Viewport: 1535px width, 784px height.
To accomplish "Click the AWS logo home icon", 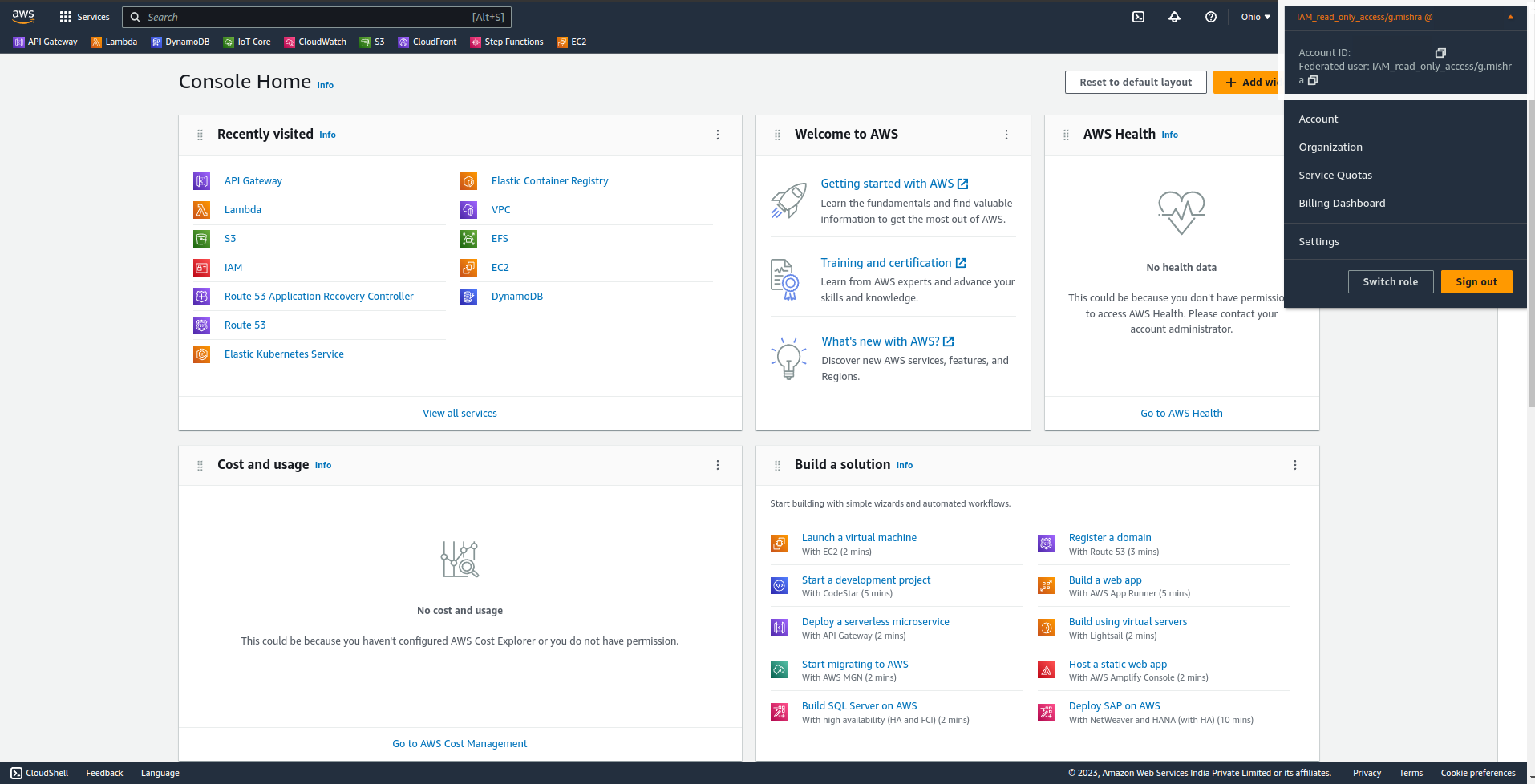I will (23, 16).
